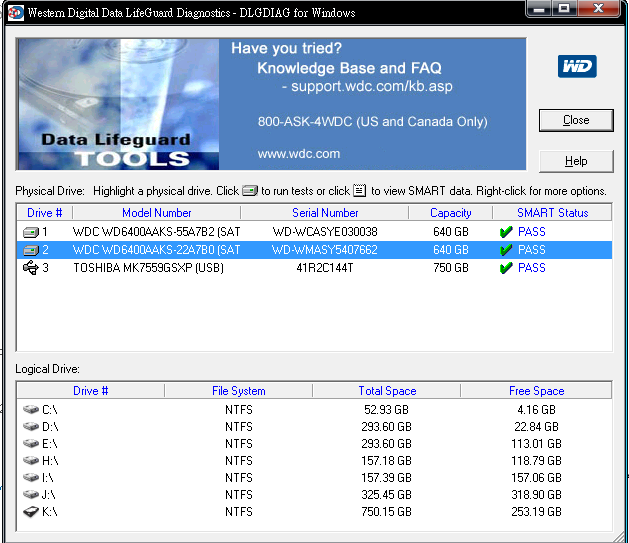The height and width of the screenshot is (543, 629).
Task: Click green checkmark for drive 1 SMART status
Action: pyautogui.click(x=506, y=232)
